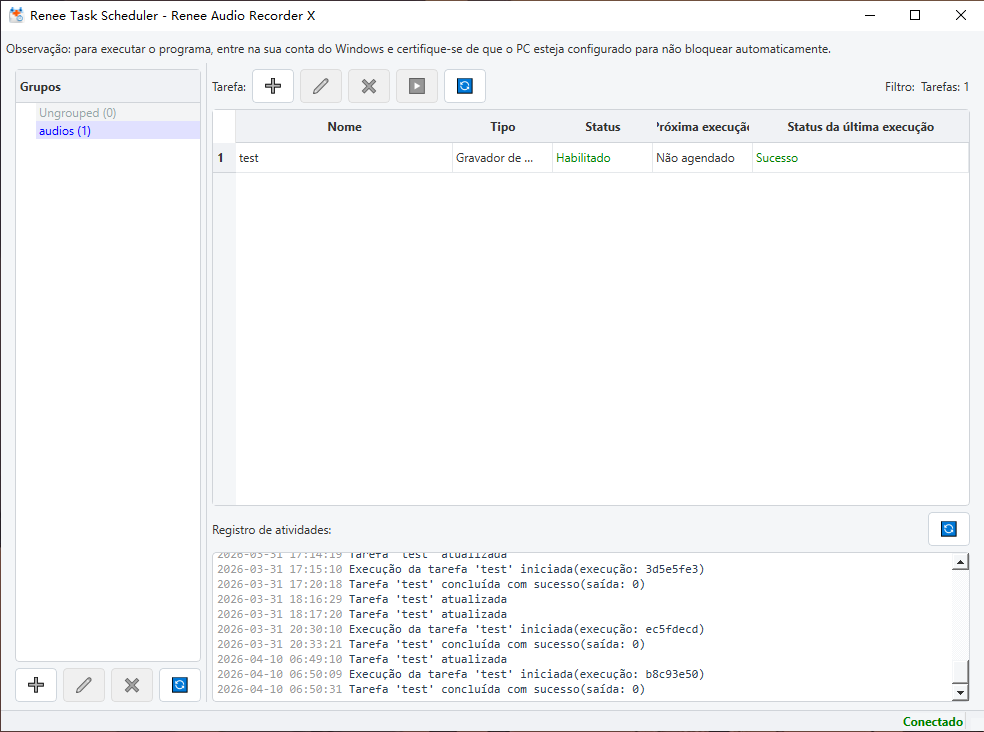Click the log entry with execution ID b8c93e50
Viewport: 984px width, 732px height.
point(461,674)
